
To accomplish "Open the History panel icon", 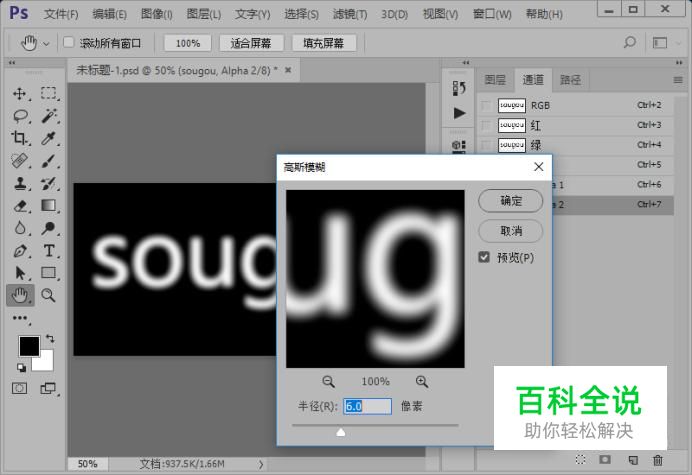I will point(459,88).
